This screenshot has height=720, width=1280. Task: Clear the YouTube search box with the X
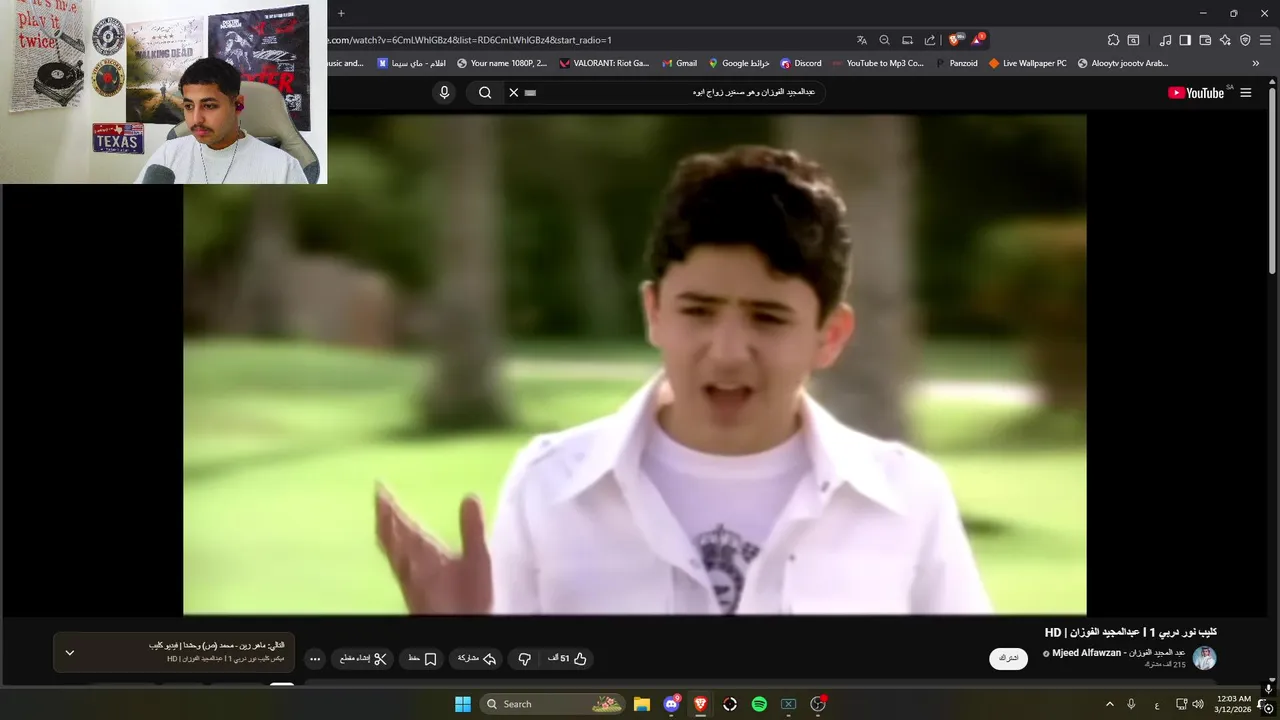514,92
